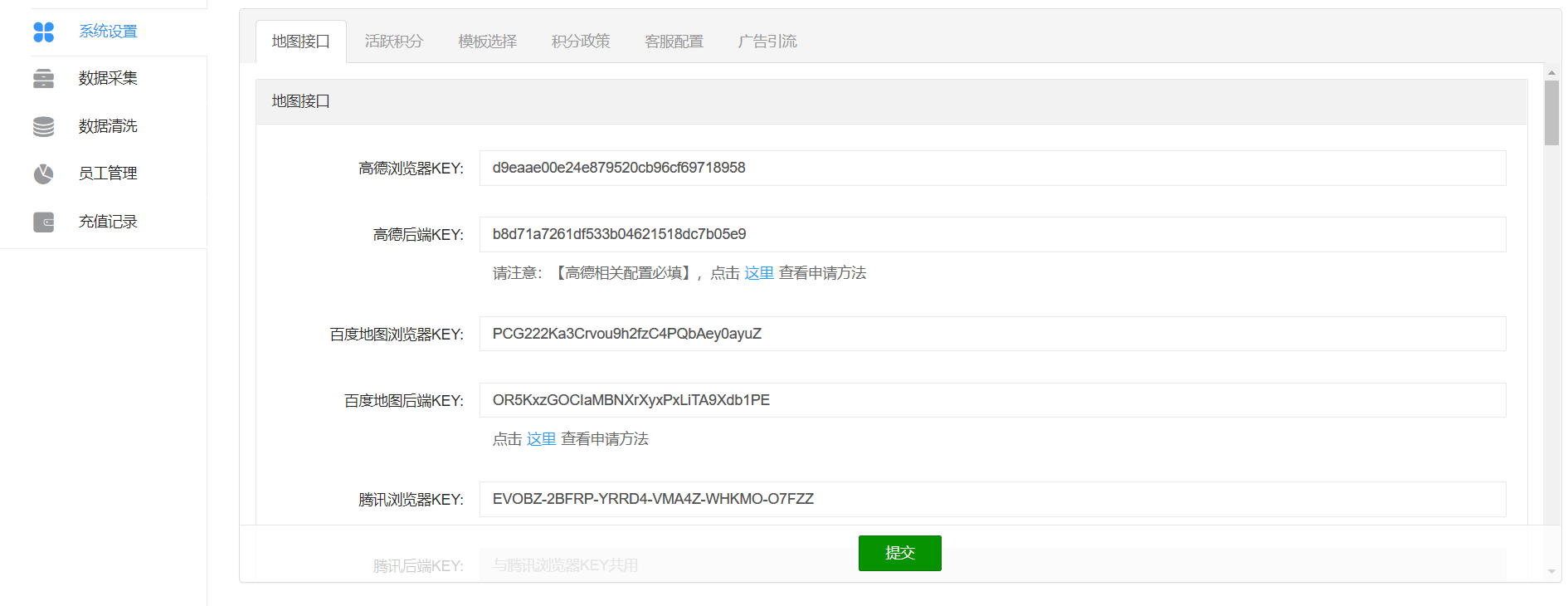Viewport: 1568px width, 606px height.
Task: Click the 数据清洗 database icon
Action: click(x=43, y=126)
